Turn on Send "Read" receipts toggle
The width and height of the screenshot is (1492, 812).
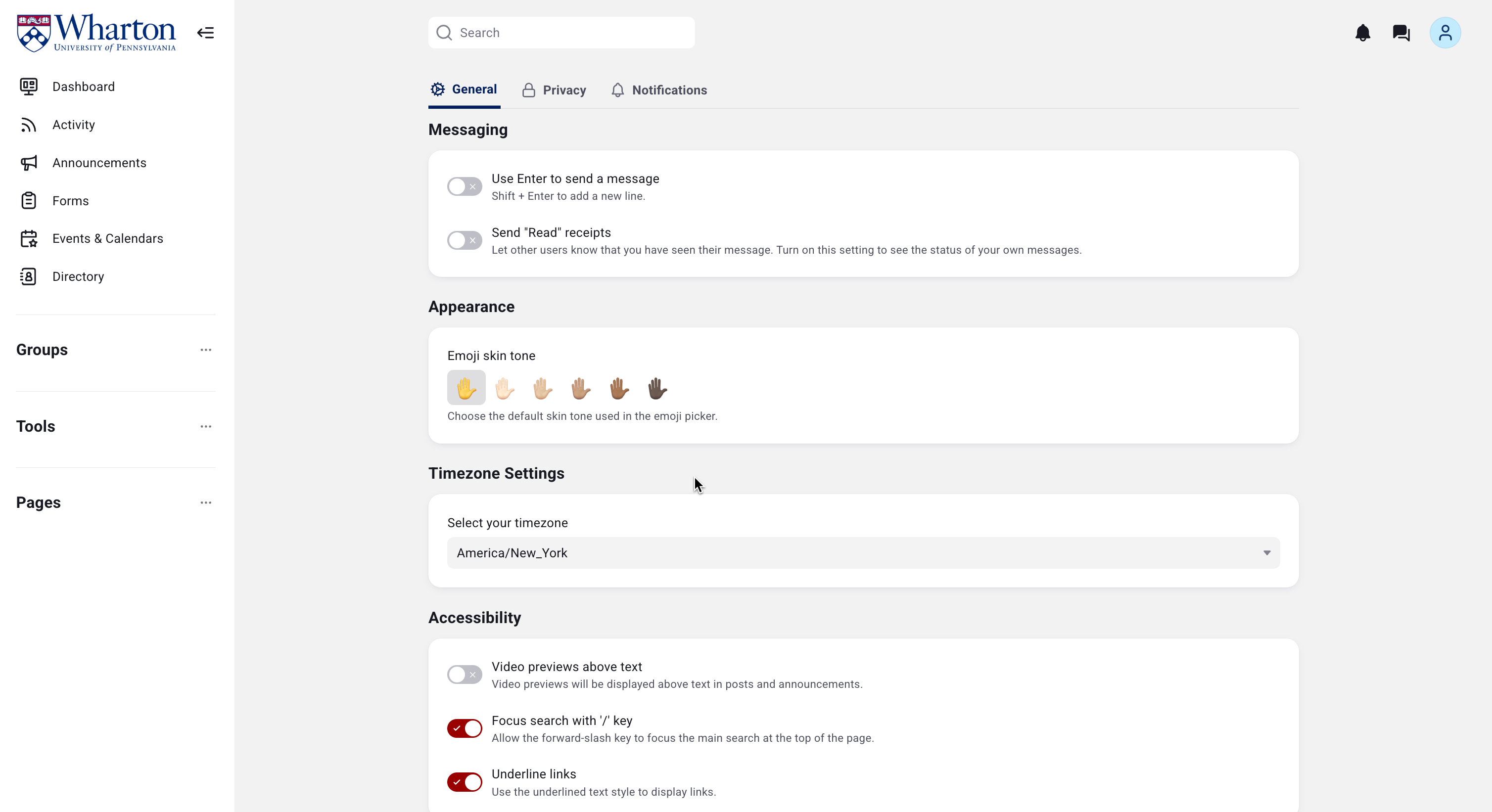tap(465, 240)
